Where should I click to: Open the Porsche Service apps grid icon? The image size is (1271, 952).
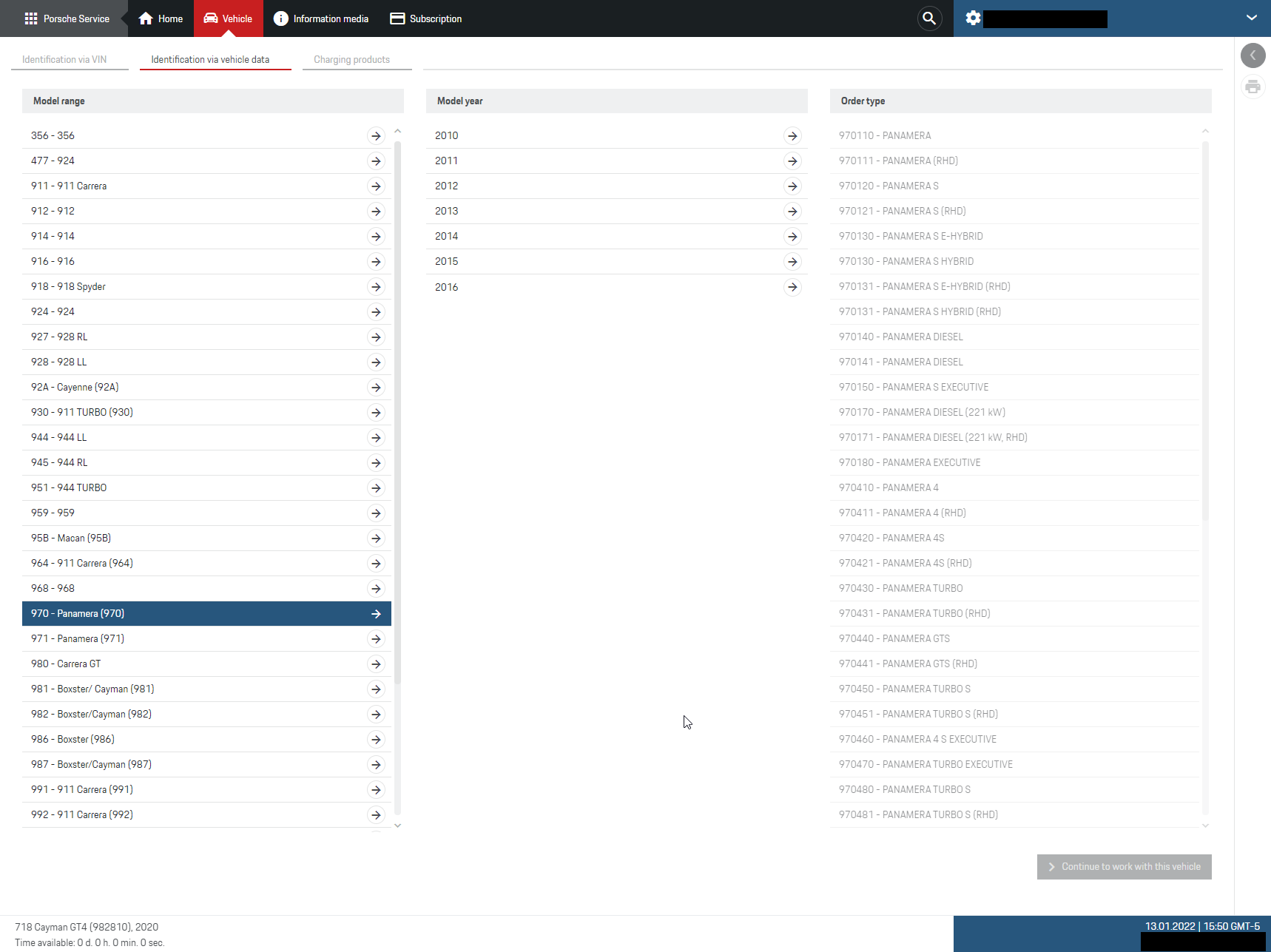pyautogui.click(x=30, y=18)
